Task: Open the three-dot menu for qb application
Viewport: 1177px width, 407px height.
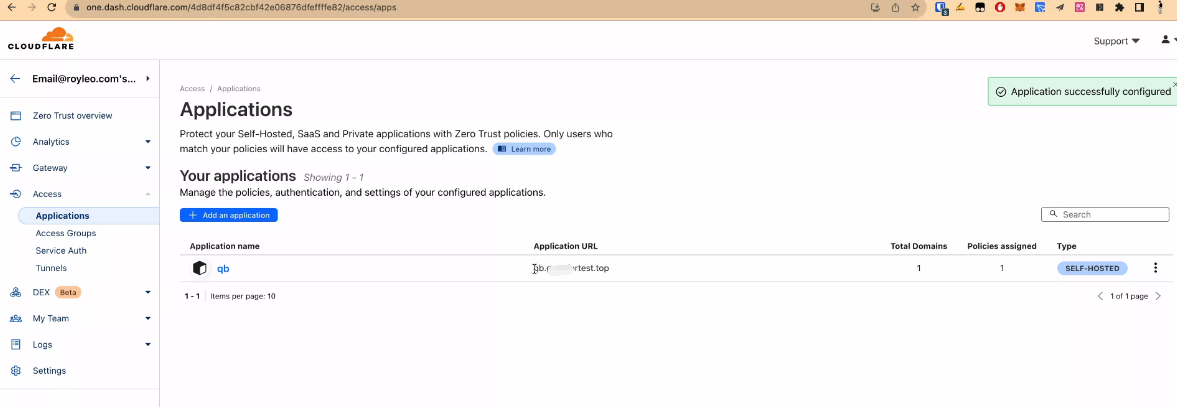Action: (x=1155, y=268)
